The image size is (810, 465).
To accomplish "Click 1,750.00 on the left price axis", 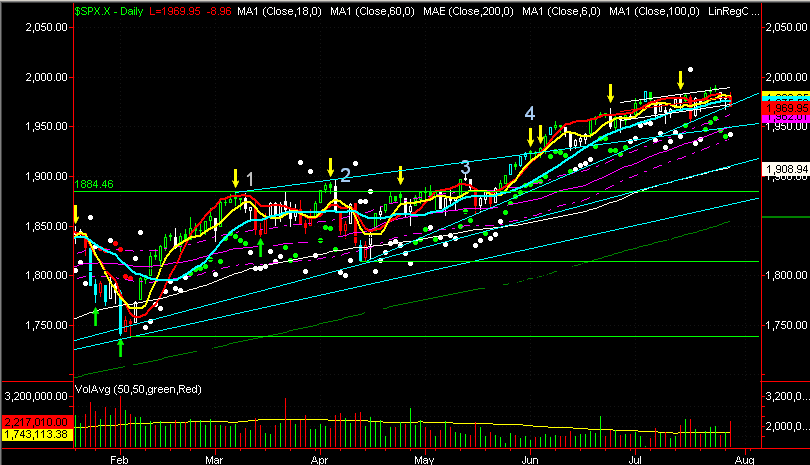I will [x=46, y=325].
